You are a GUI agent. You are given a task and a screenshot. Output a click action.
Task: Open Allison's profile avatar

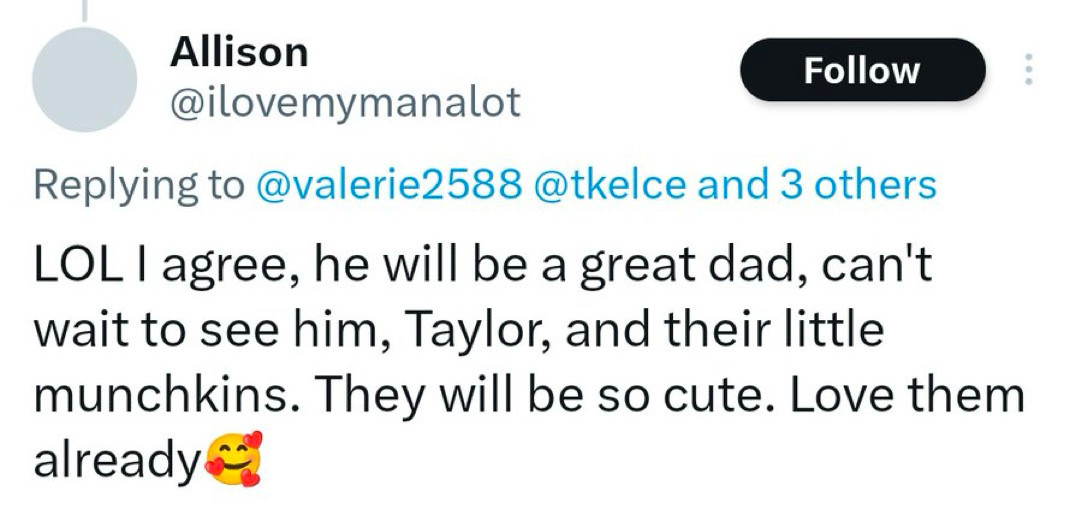click(84, 79)
